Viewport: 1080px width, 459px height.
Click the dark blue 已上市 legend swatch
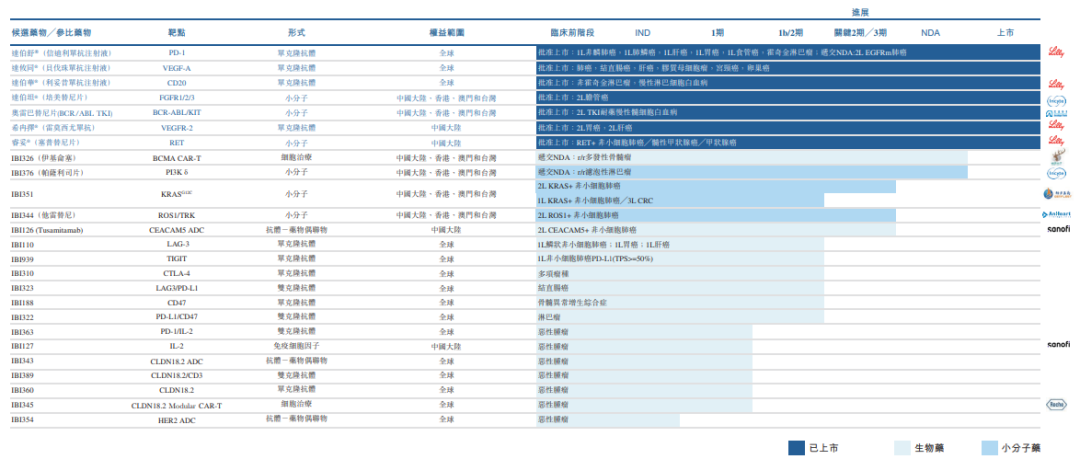[x=796, y=447]
